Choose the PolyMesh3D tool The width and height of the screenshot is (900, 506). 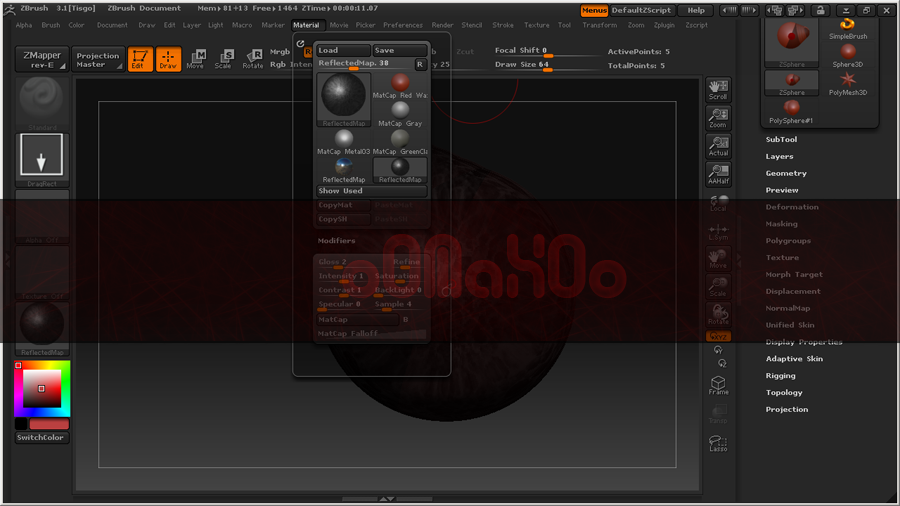coord(848,84)
